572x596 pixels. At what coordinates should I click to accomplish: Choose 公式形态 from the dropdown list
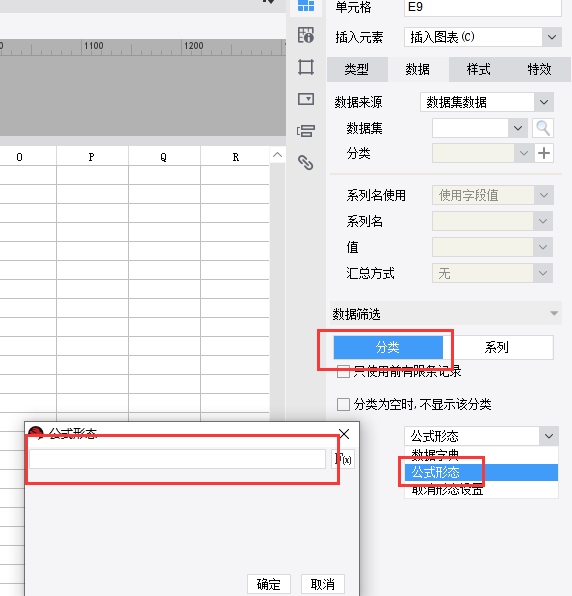click(481, 472)
